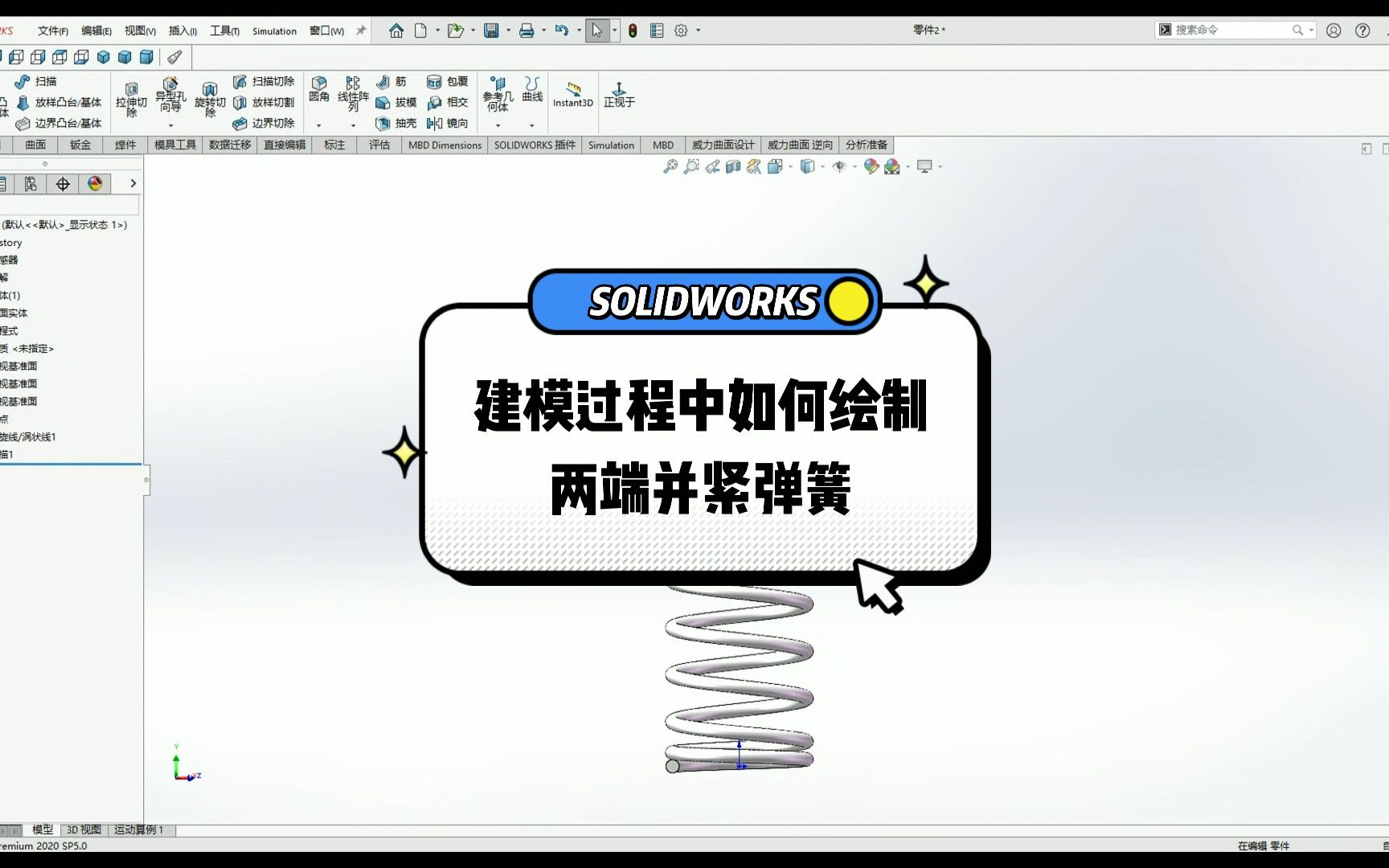The image size is (1389, 868).
Task: Click the 运动算例 1 tab at bottom
Action: pos(138,829)
